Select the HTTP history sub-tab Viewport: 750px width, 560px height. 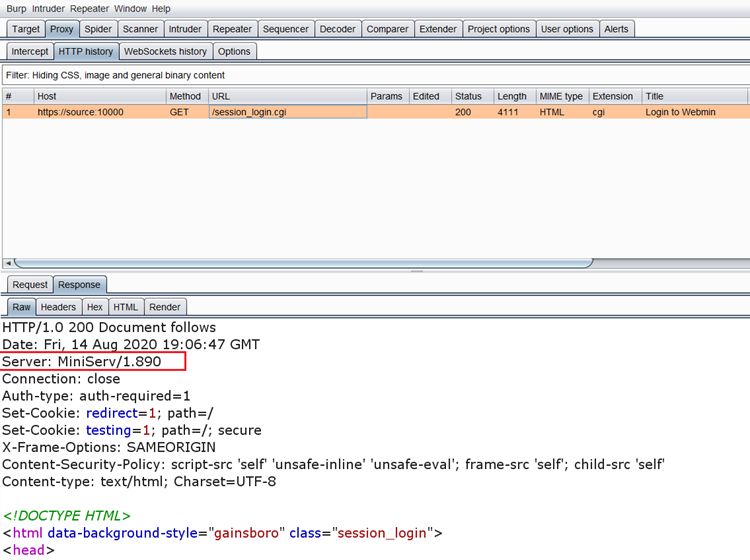pyautogui.click(x=86, y=52)
